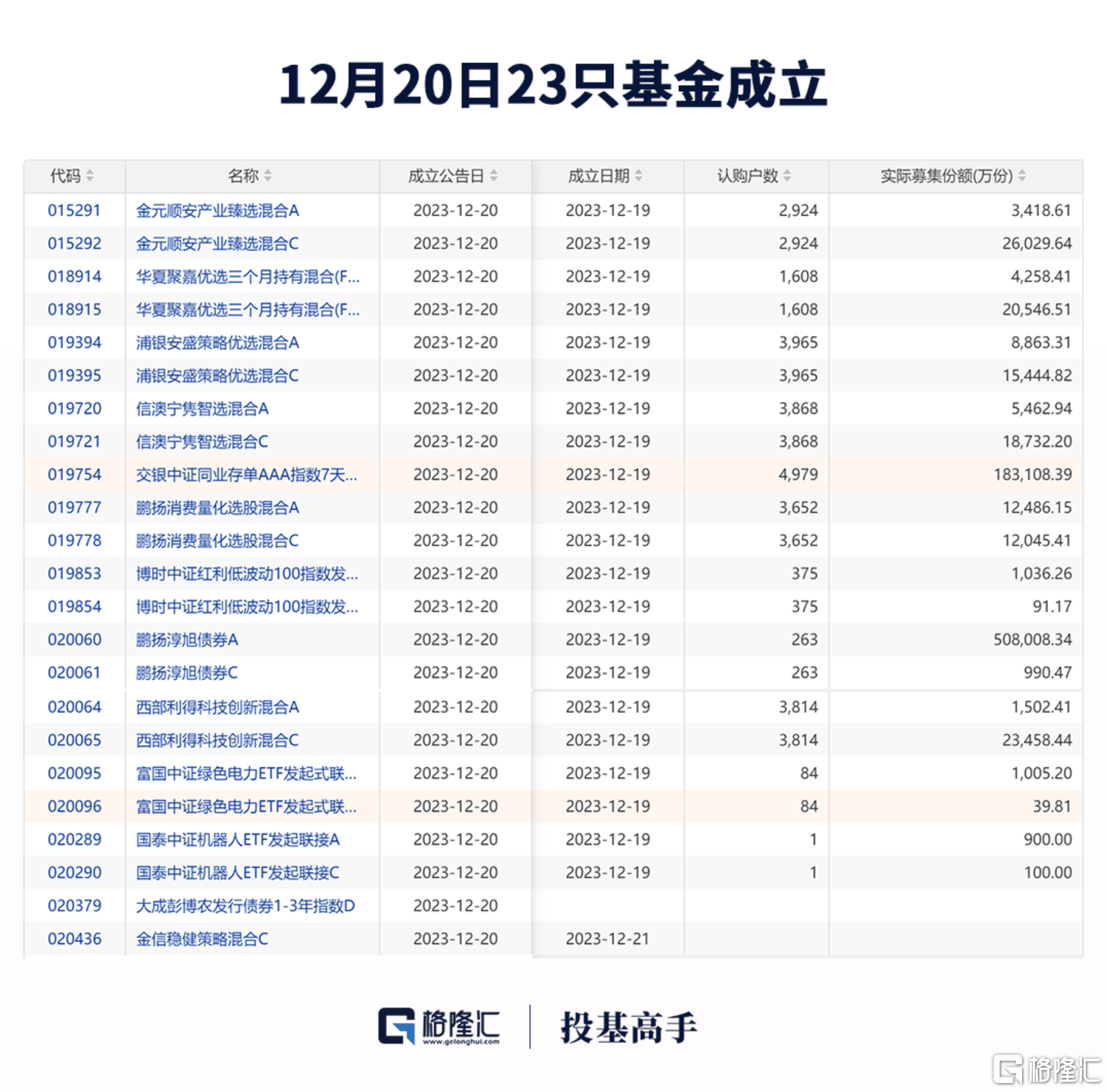Open fund code 020061 link

point(74,672)
